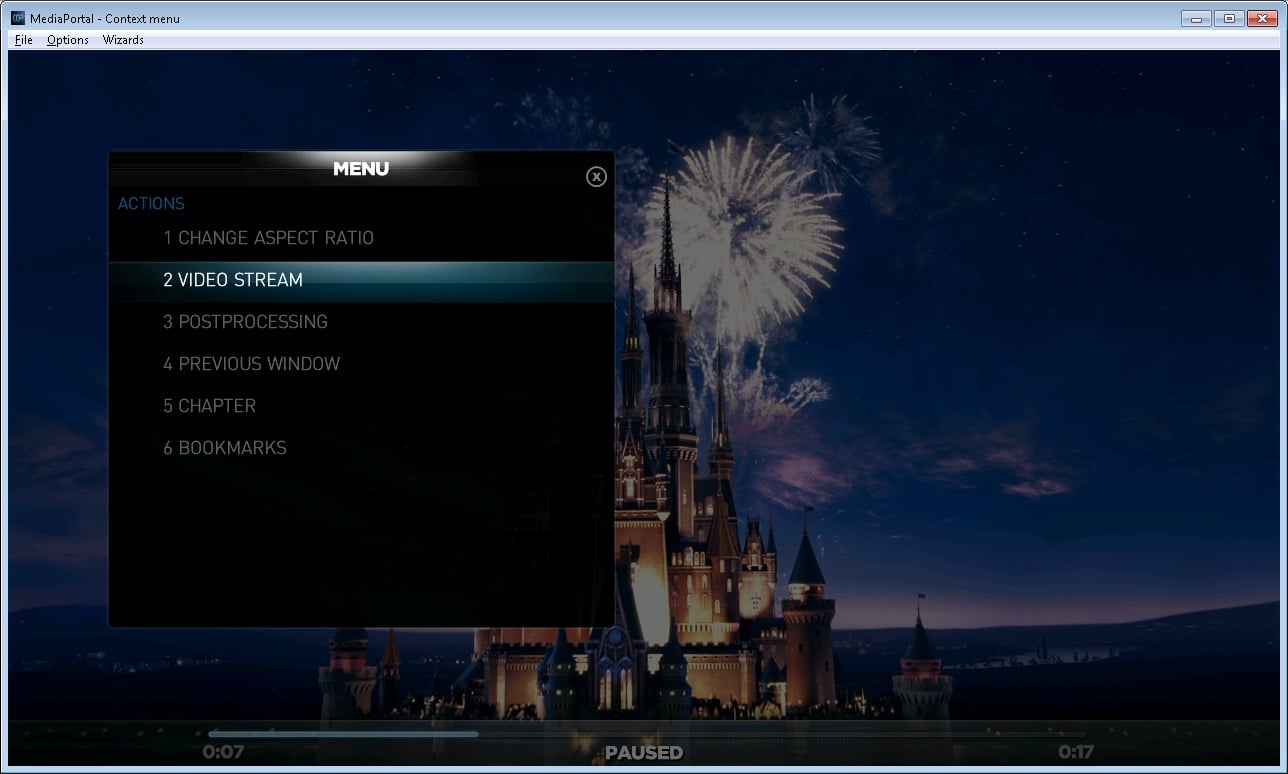Maximize the MediaPortal window
Screen dimensions: 1288x774
click(1228, 18)
